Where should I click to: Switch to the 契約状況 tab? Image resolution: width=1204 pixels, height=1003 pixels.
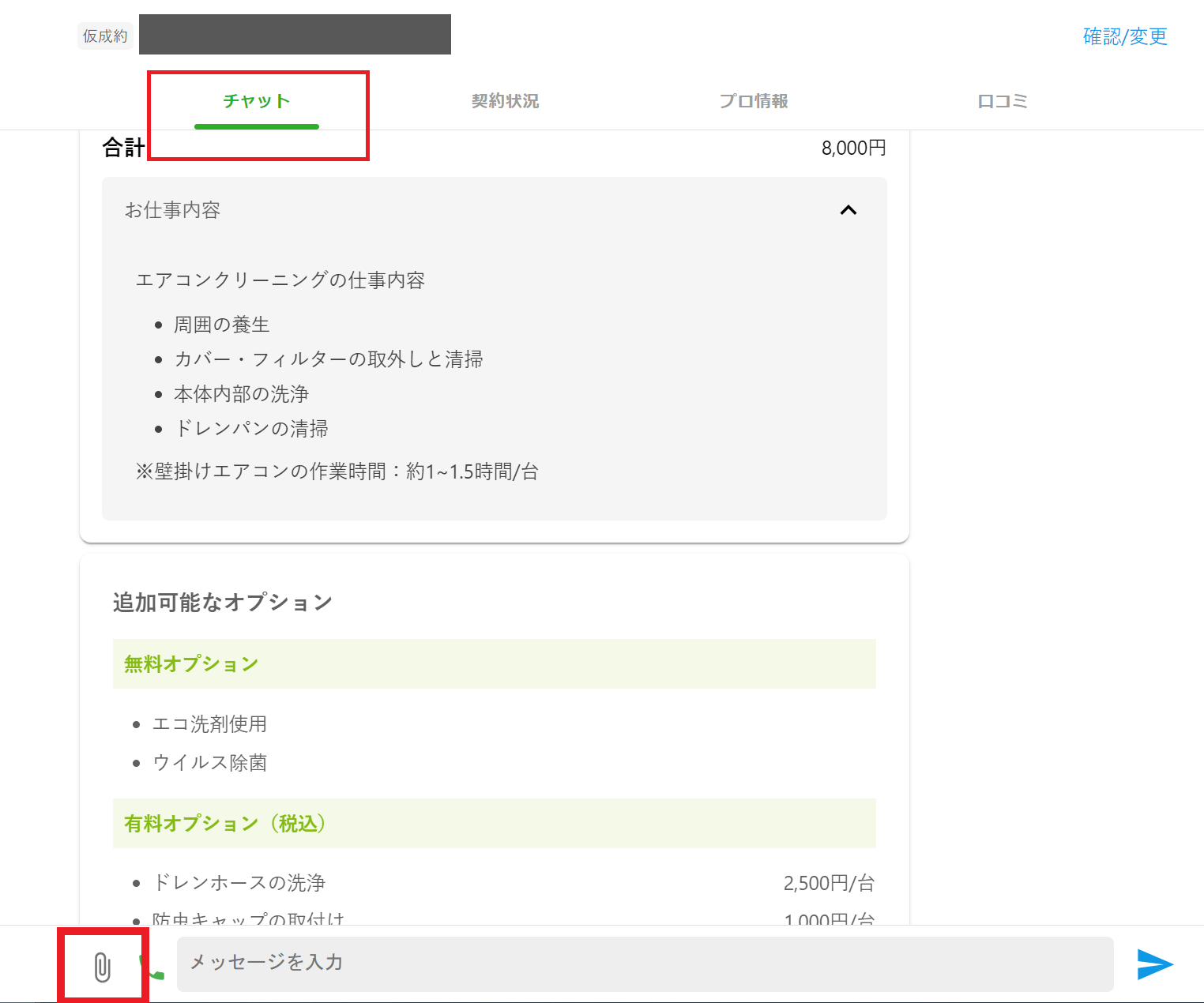[x=505, y=100]
